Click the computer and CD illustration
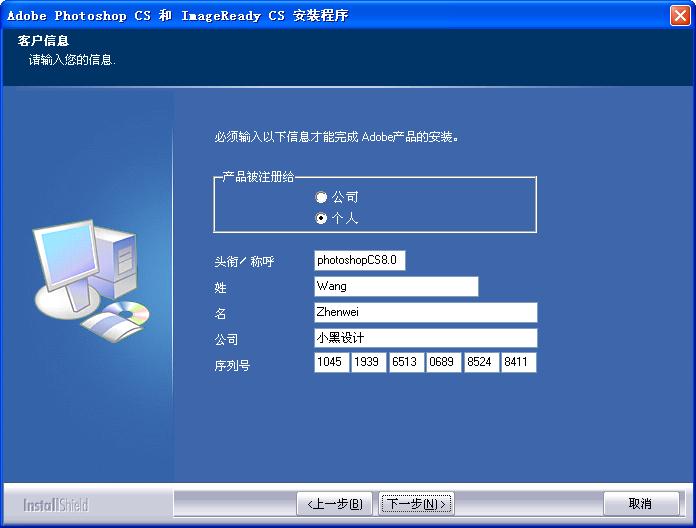The width and height of the screenshot is (696, 528). pos(90,280)
